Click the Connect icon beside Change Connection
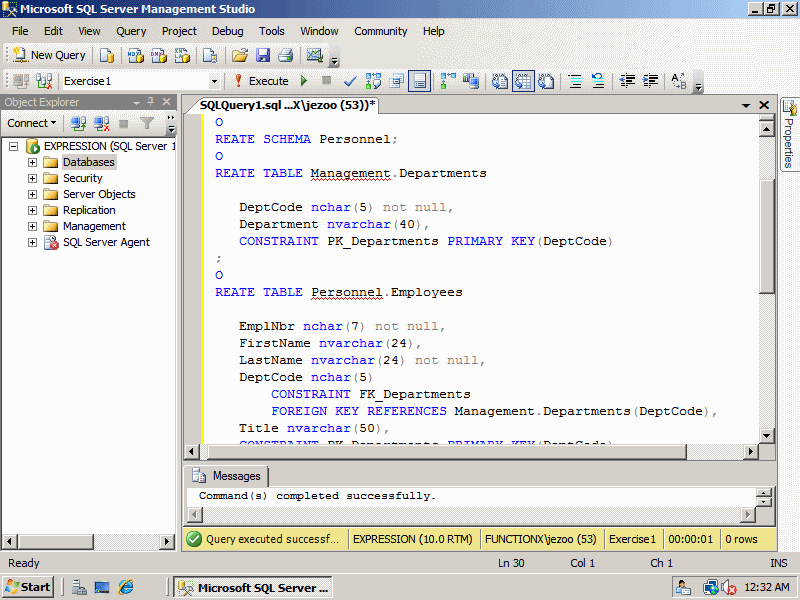Image resolution: width=800 pixels, height=600 pixels. point(21,81)
